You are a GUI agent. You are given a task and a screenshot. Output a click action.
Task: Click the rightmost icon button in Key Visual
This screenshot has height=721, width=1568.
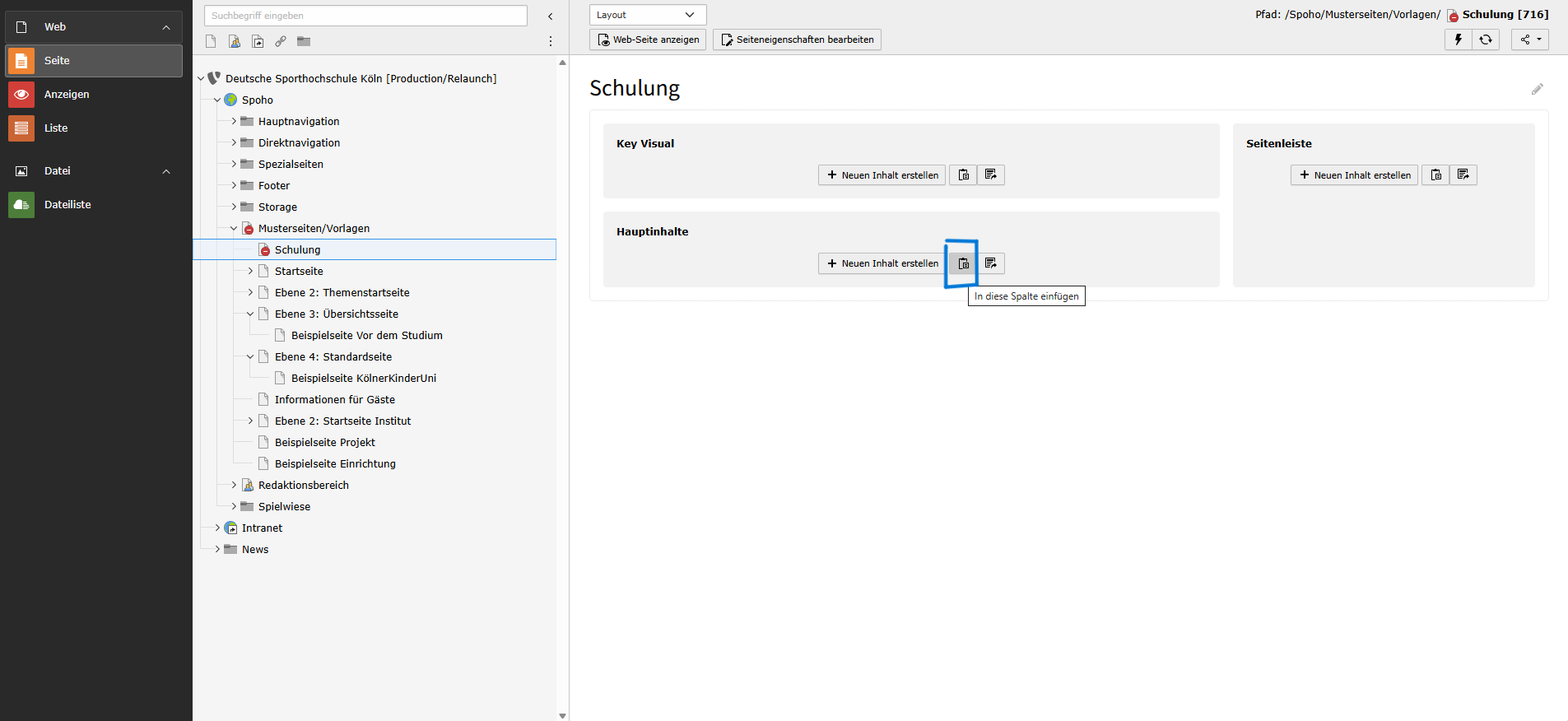pos(990,174)
